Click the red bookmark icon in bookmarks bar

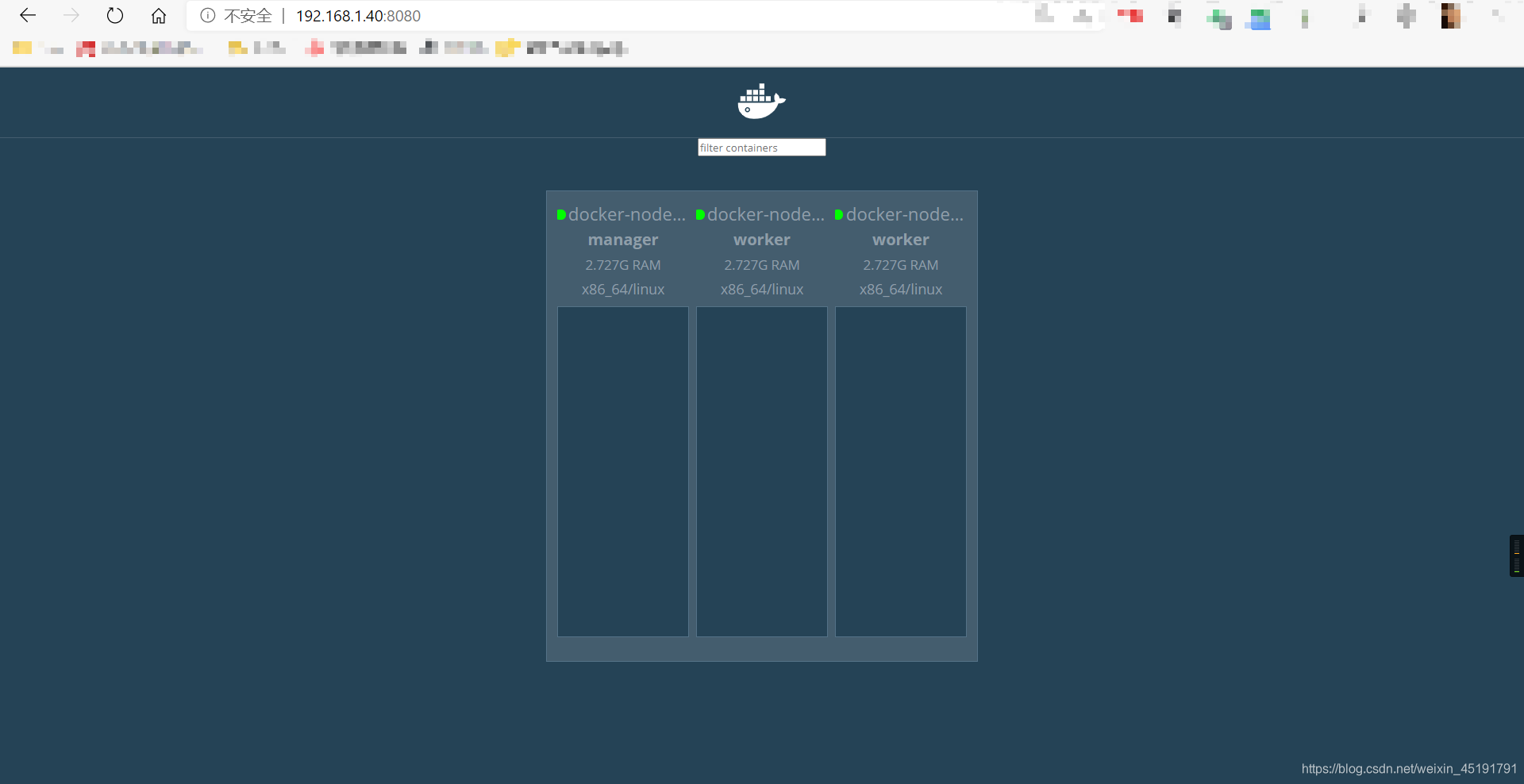coord(86,49)
